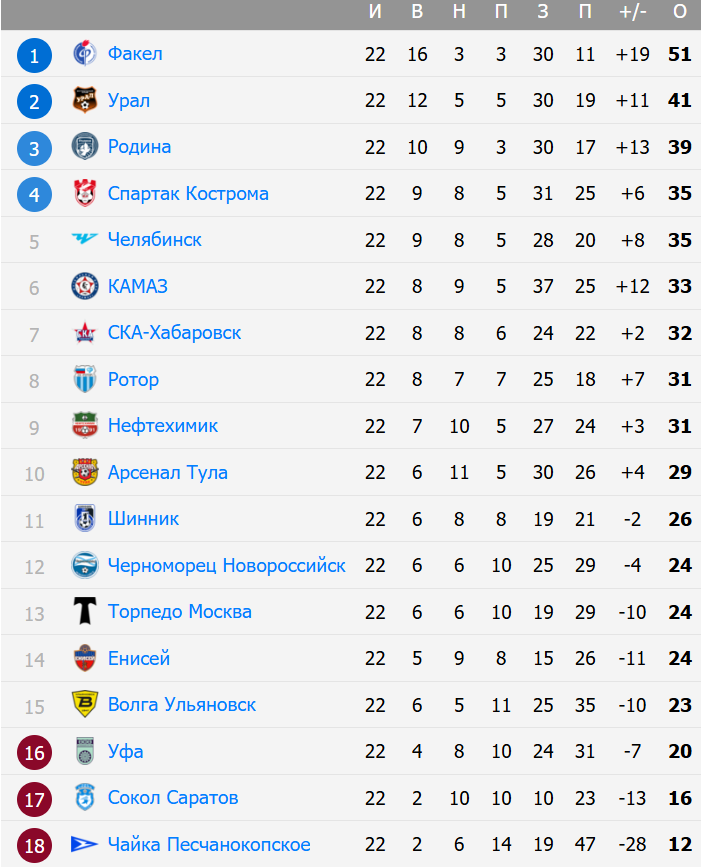Screen dimensions: 701x867
Task: Click the Чайка Песчанокопское arrow logo
Action: (x=85, y=845)
